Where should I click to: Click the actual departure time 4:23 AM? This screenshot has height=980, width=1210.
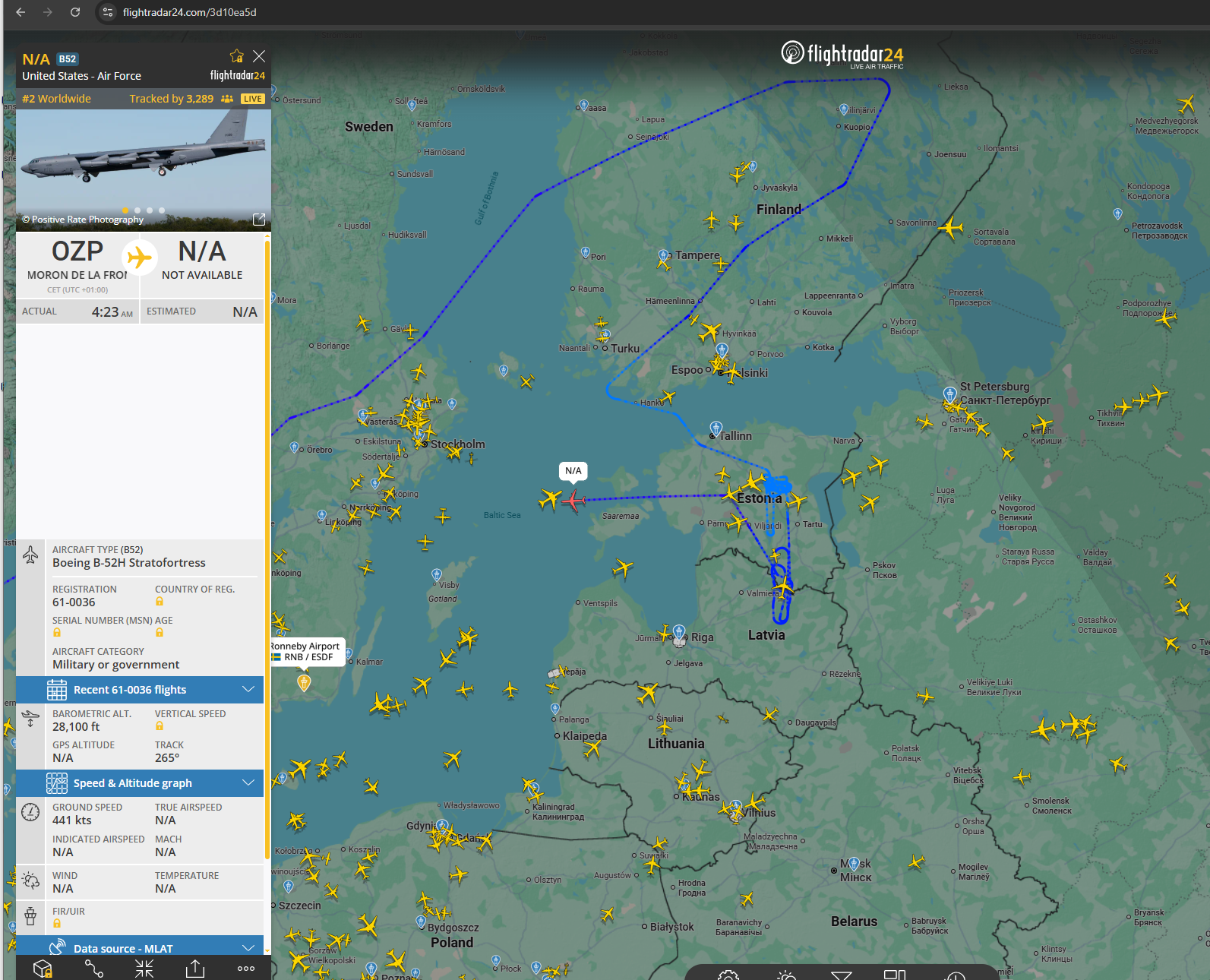[112, 312]
